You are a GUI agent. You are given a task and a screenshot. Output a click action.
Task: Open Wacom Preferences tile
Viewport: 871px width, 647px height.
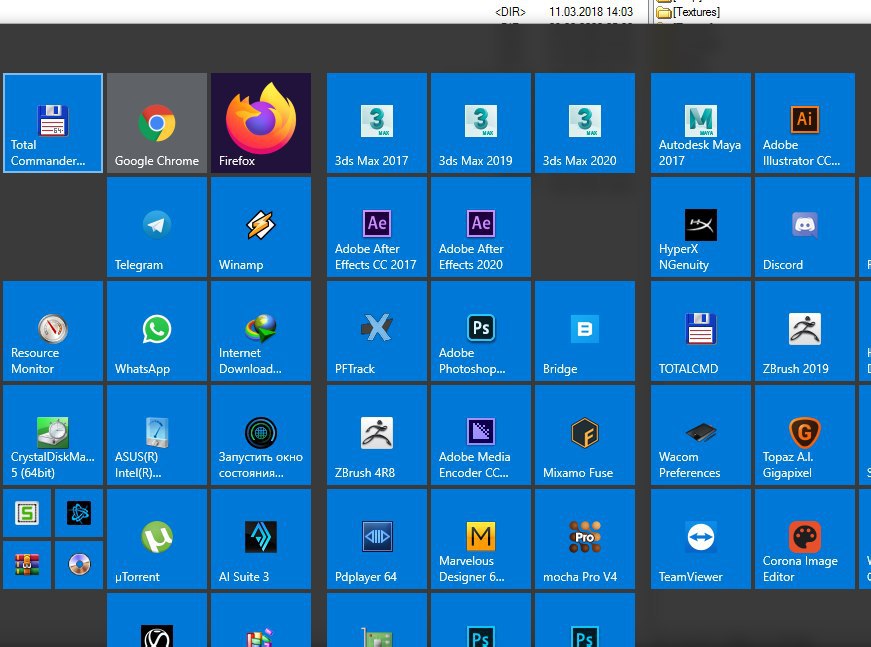click(x=700, y=435)
